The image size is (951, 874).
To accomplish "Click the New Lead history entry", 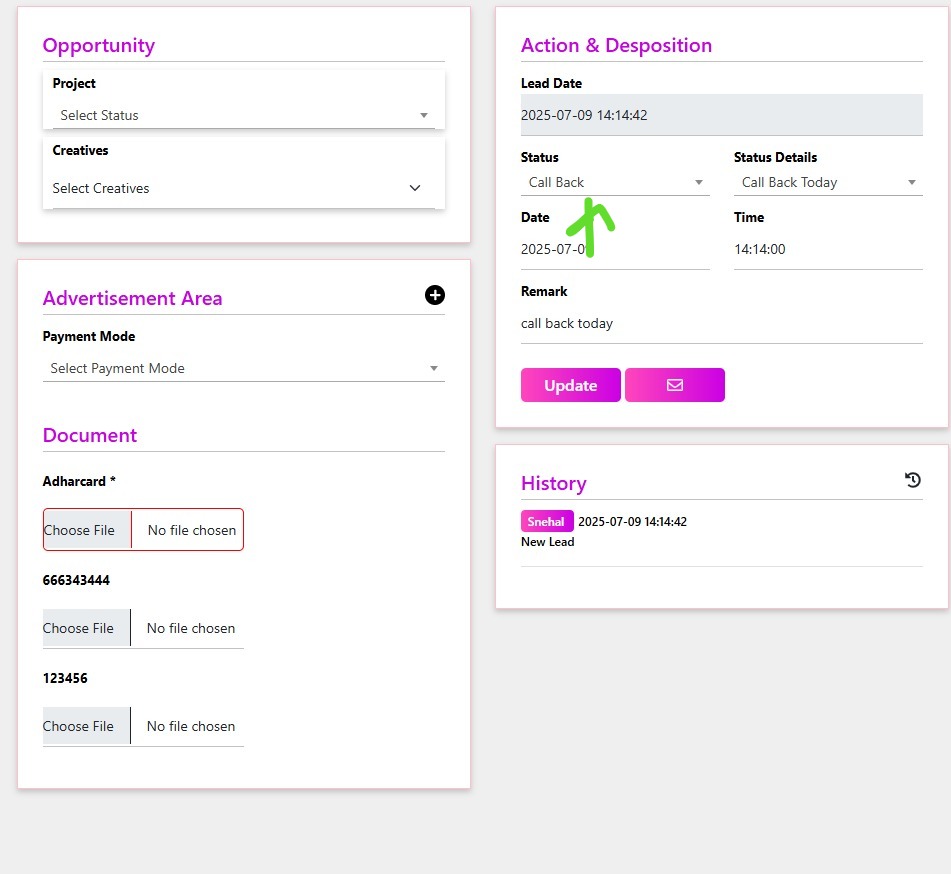I will coord(548,542).
